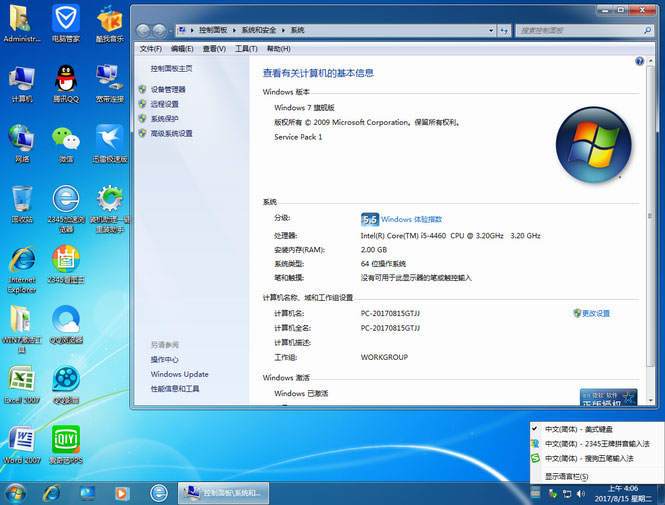The image size is (665, 505).
Task: Click the volume speaker tray icon
Action: 581,494
